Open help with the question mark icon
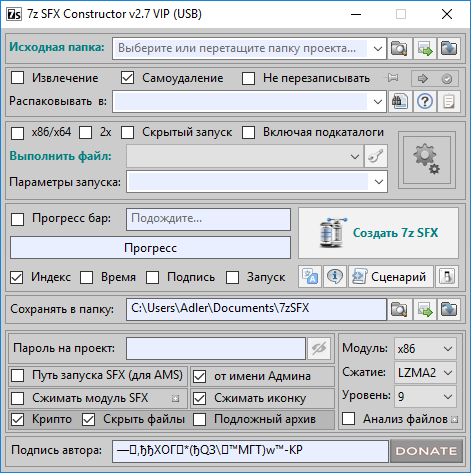 pyautogui.click(x=425, y=101)
